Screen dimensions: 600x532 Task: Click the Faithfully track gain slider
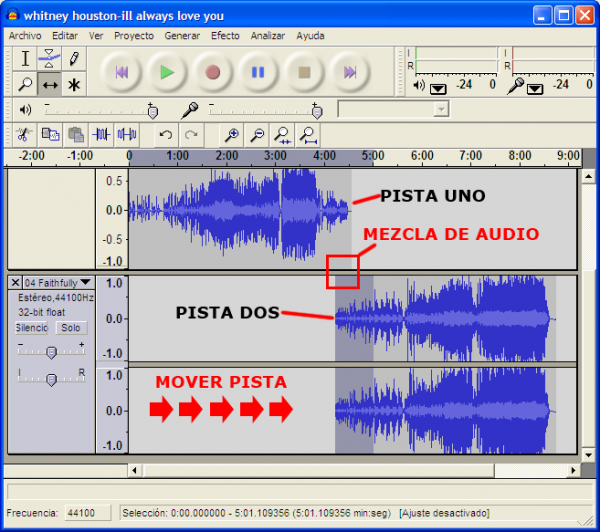(51, 351)
